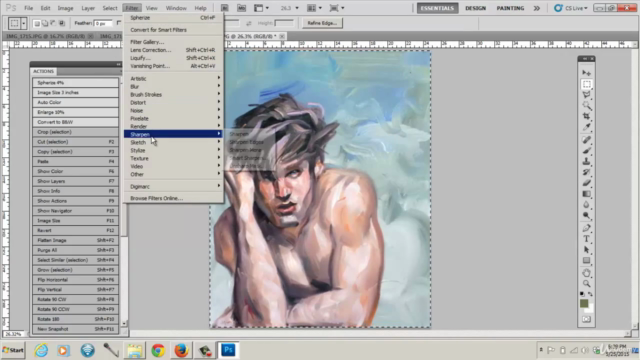Choose Add to selection mode
The width and height of the screenshot is (640, 360).
pyautogui.click(x=45, y=23)
